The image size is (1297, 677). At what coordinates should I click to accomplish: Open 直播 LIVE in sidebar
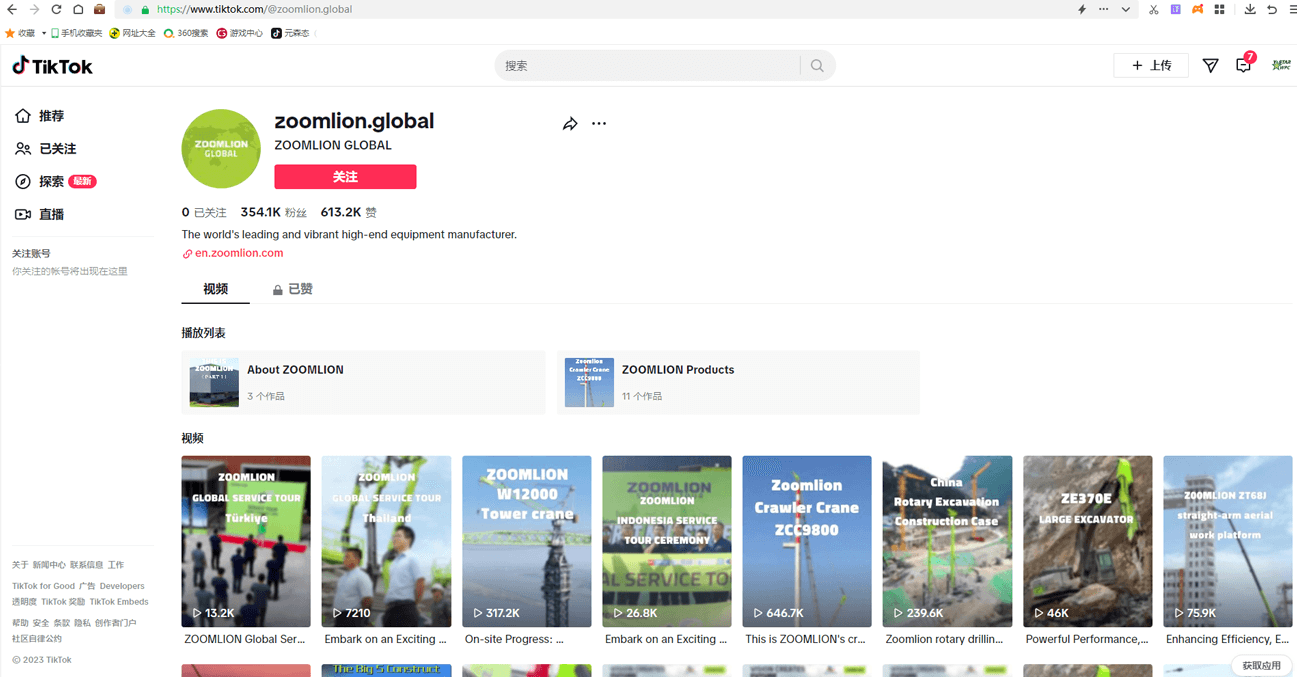[40, 215]
